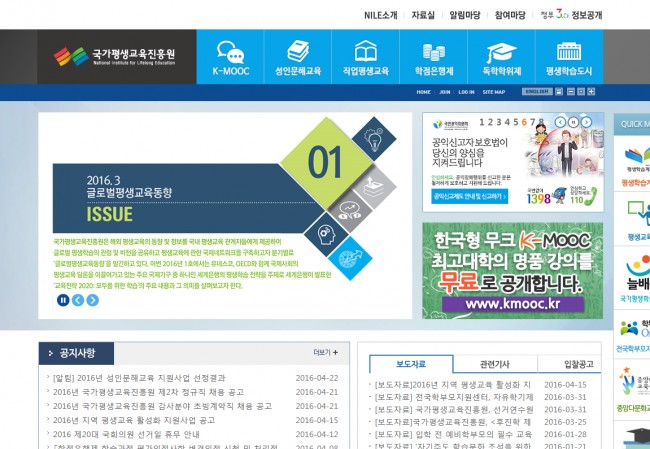Open 참여마당 top menu
This screenshot has height=449, width=650.
[x=510, y=15]
